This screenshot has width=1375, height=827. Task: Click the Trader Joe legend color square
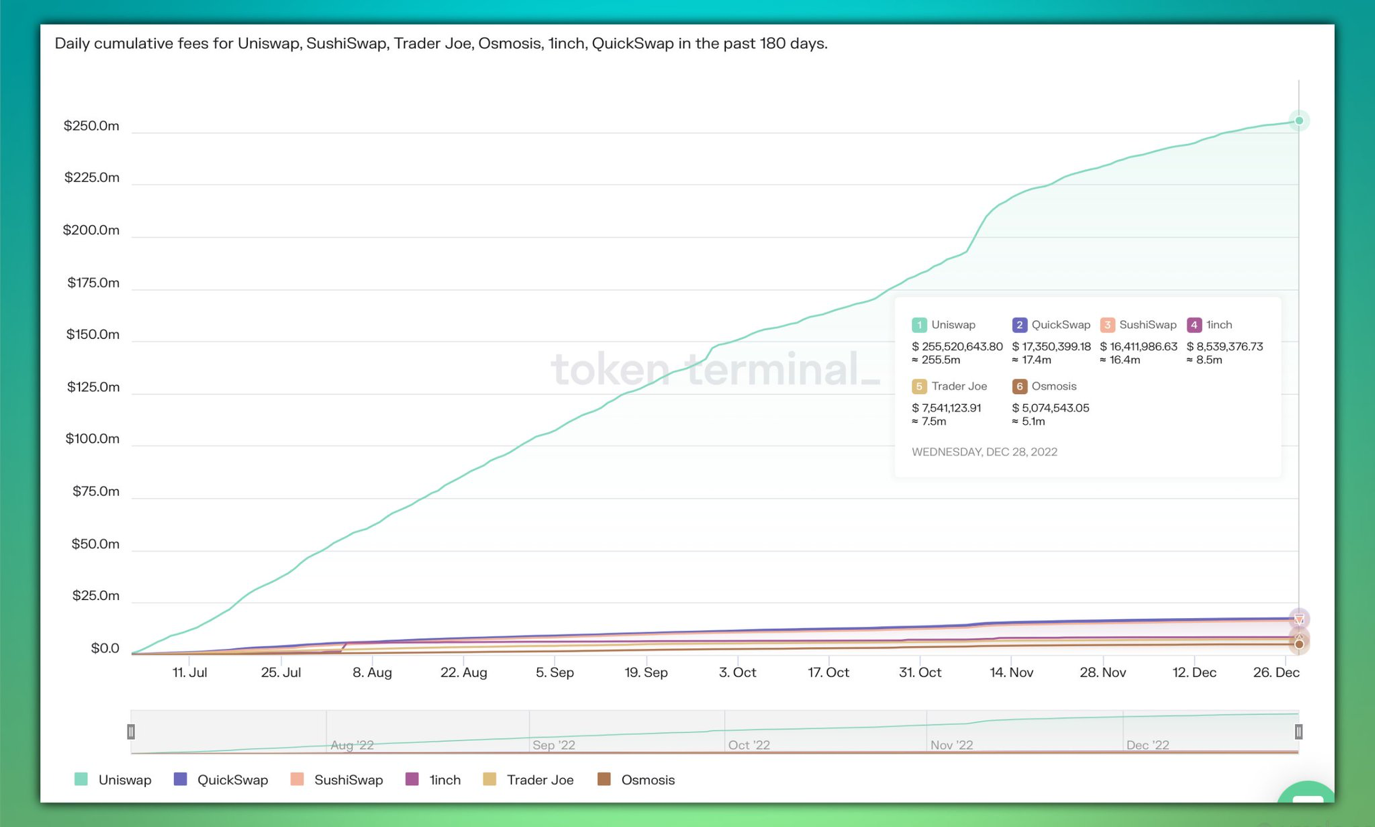click(489, 779)
